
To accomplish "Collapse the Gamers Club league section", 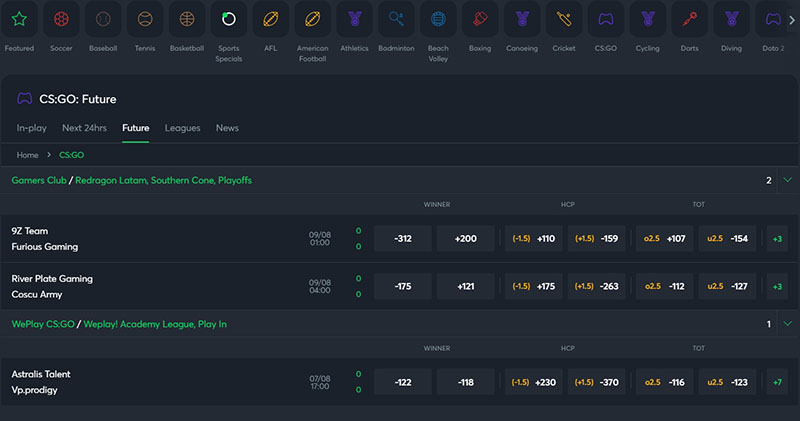I will pyautogui.click(x=788, y=180).
